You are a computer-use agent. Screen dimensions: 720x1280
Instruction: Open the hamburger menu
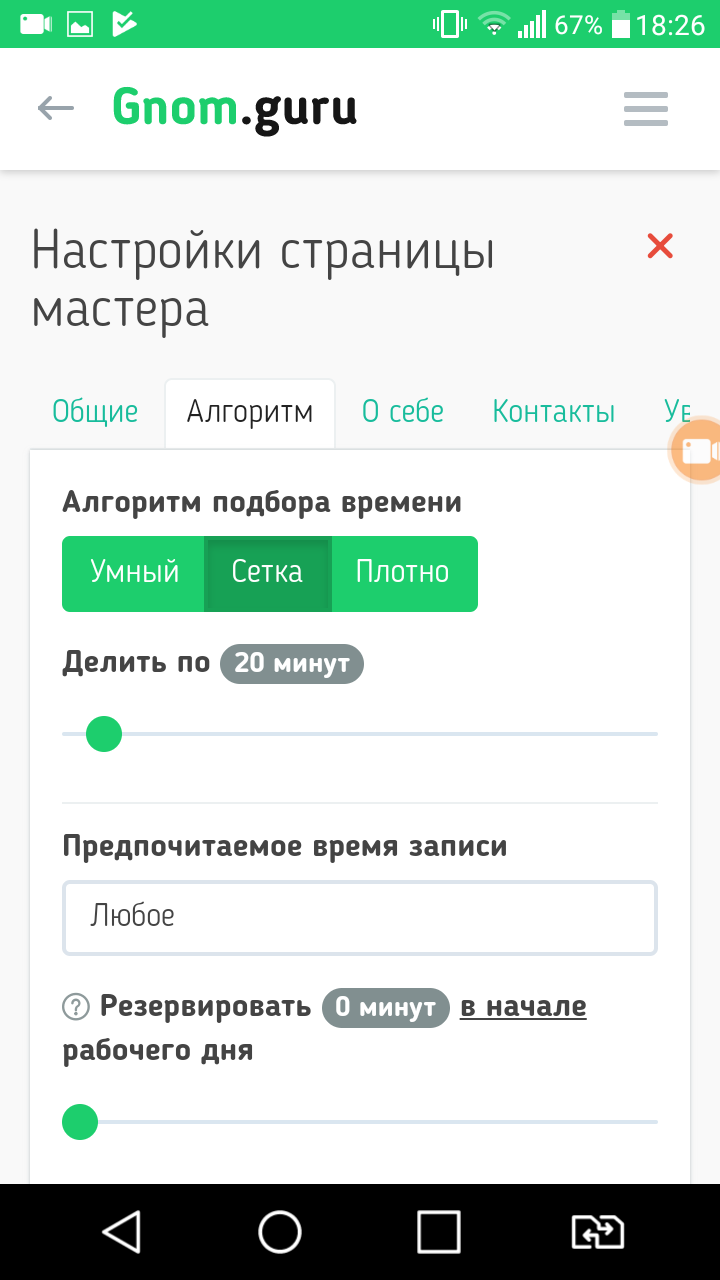[x=645, y=109]
